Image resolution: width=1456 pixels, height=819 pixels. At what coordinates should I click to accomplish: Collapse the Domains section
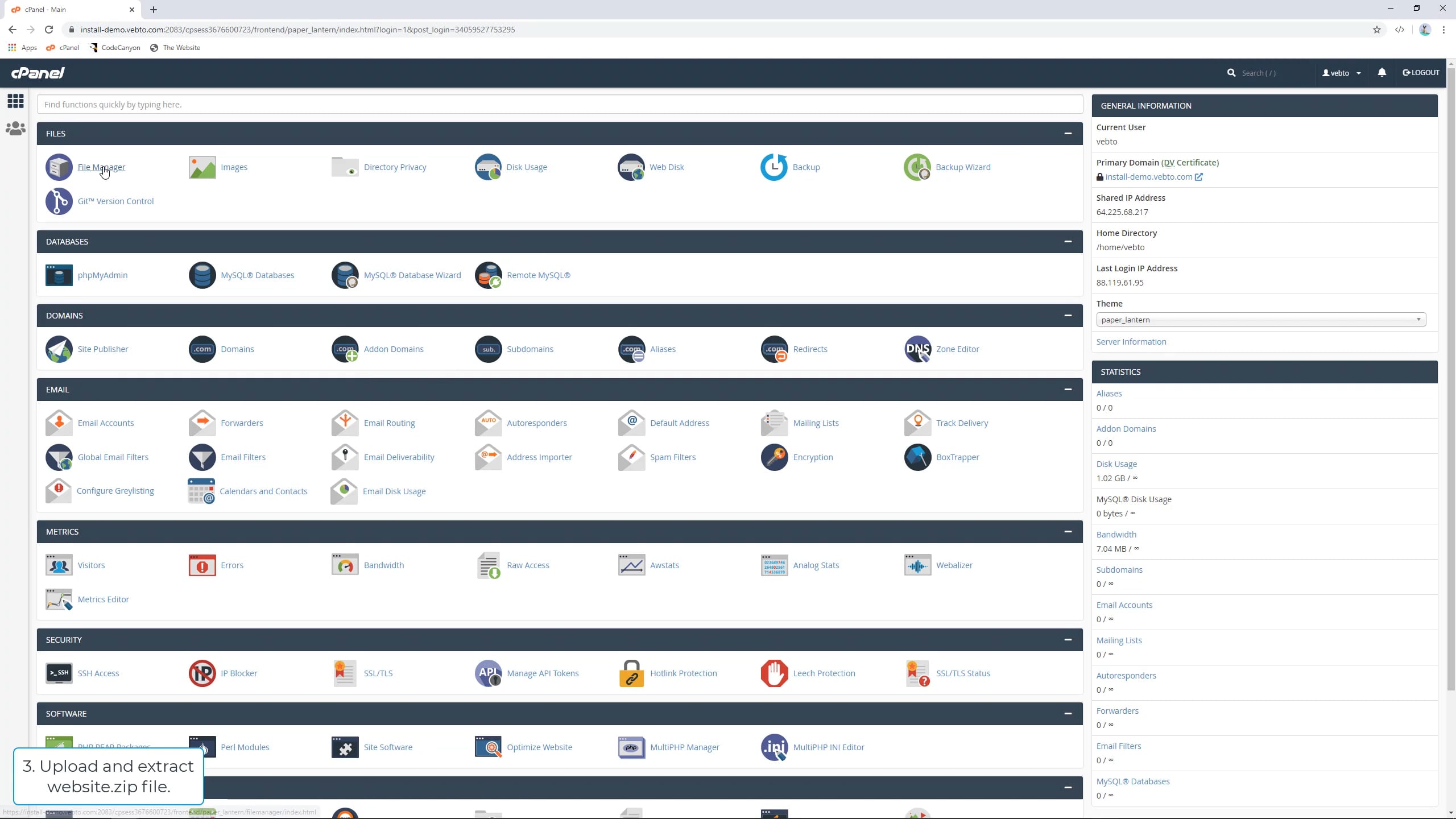pos(1068,316)
